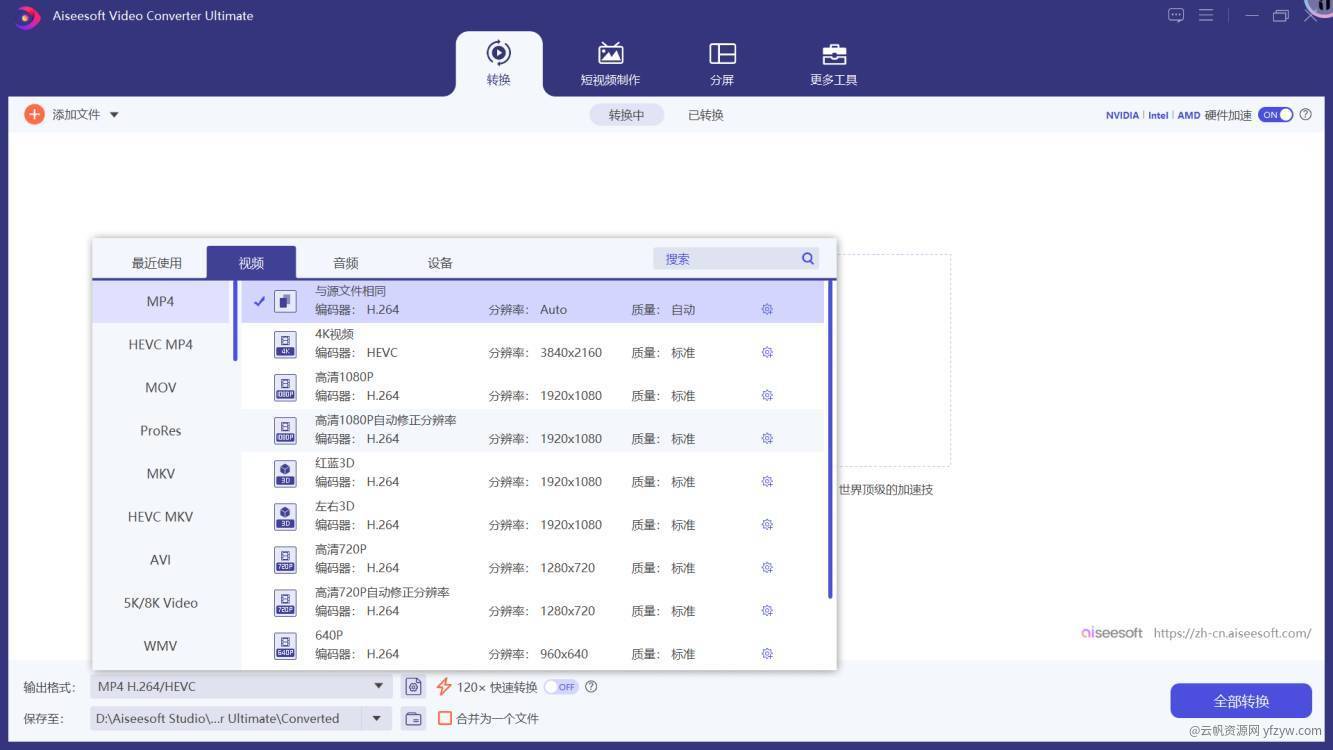Open the 转换 converter tab
The height and width of the screenshot is (750, 1333).
click(499, 64)
